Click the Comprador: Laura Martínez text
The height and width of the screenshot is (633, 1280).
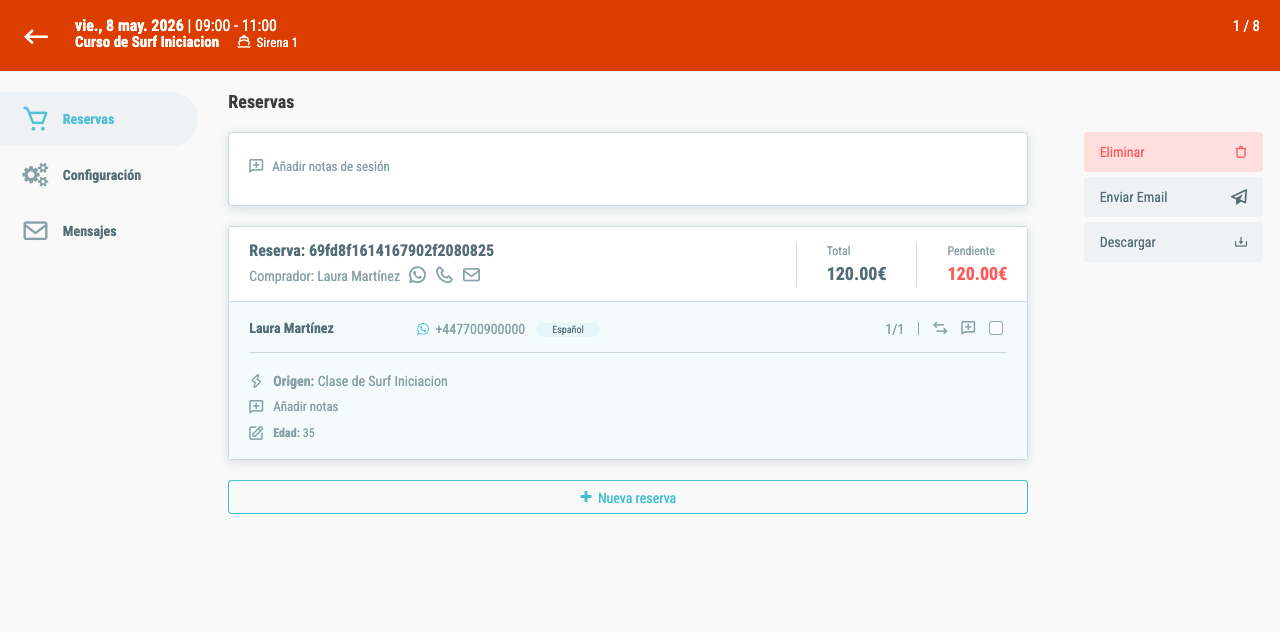tap(324, 276)
